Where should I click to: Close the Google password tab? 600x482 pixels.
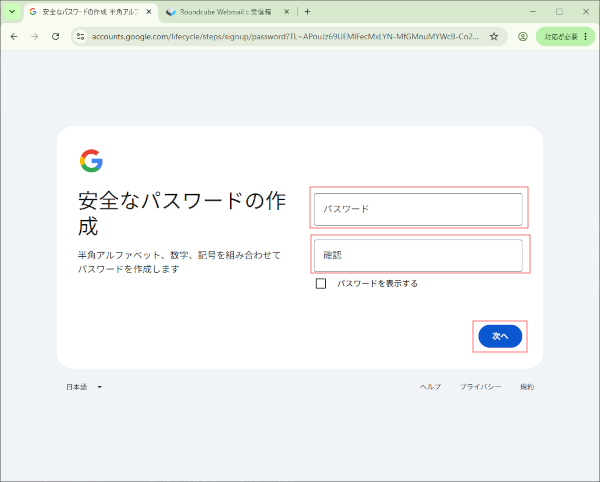[149, 12]
